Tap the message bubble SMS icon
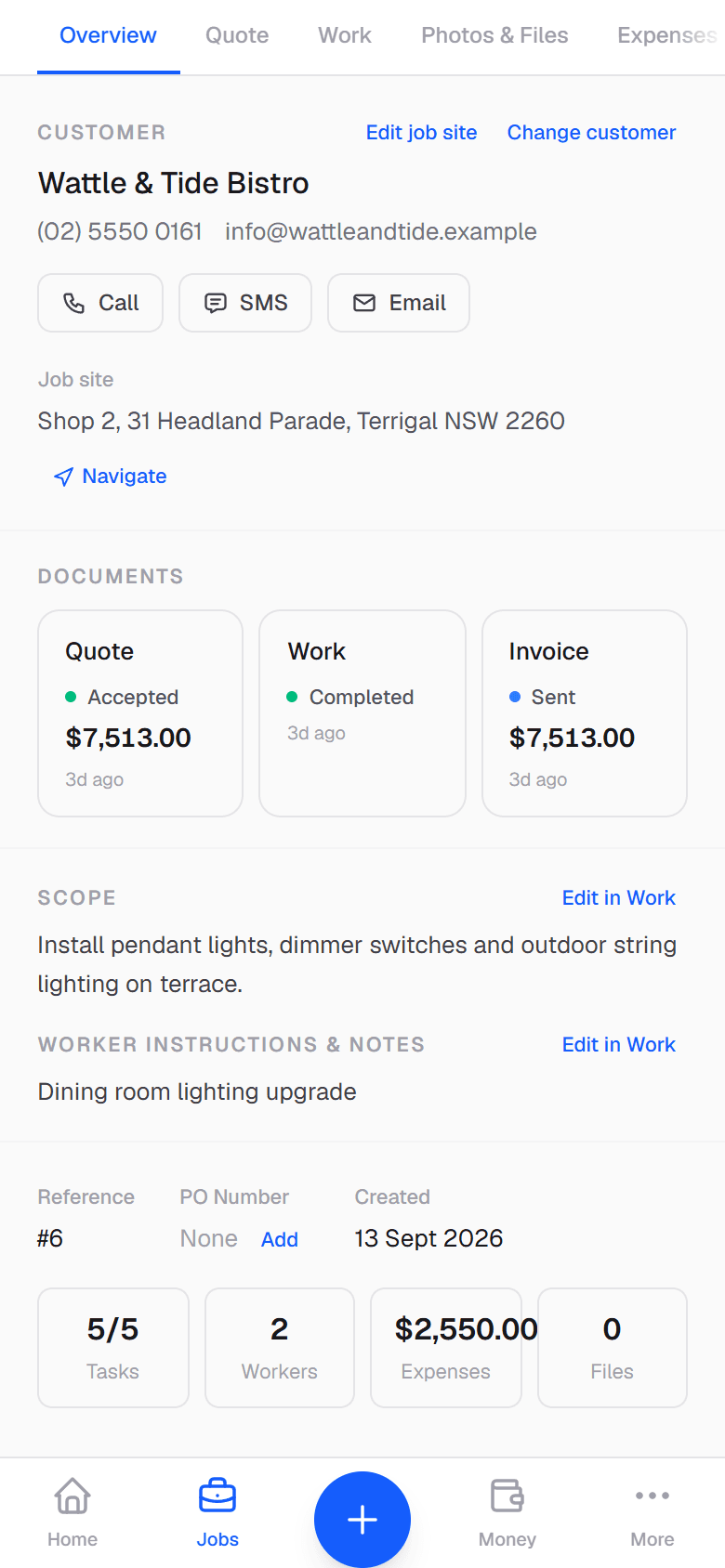 tap(216, 303)
